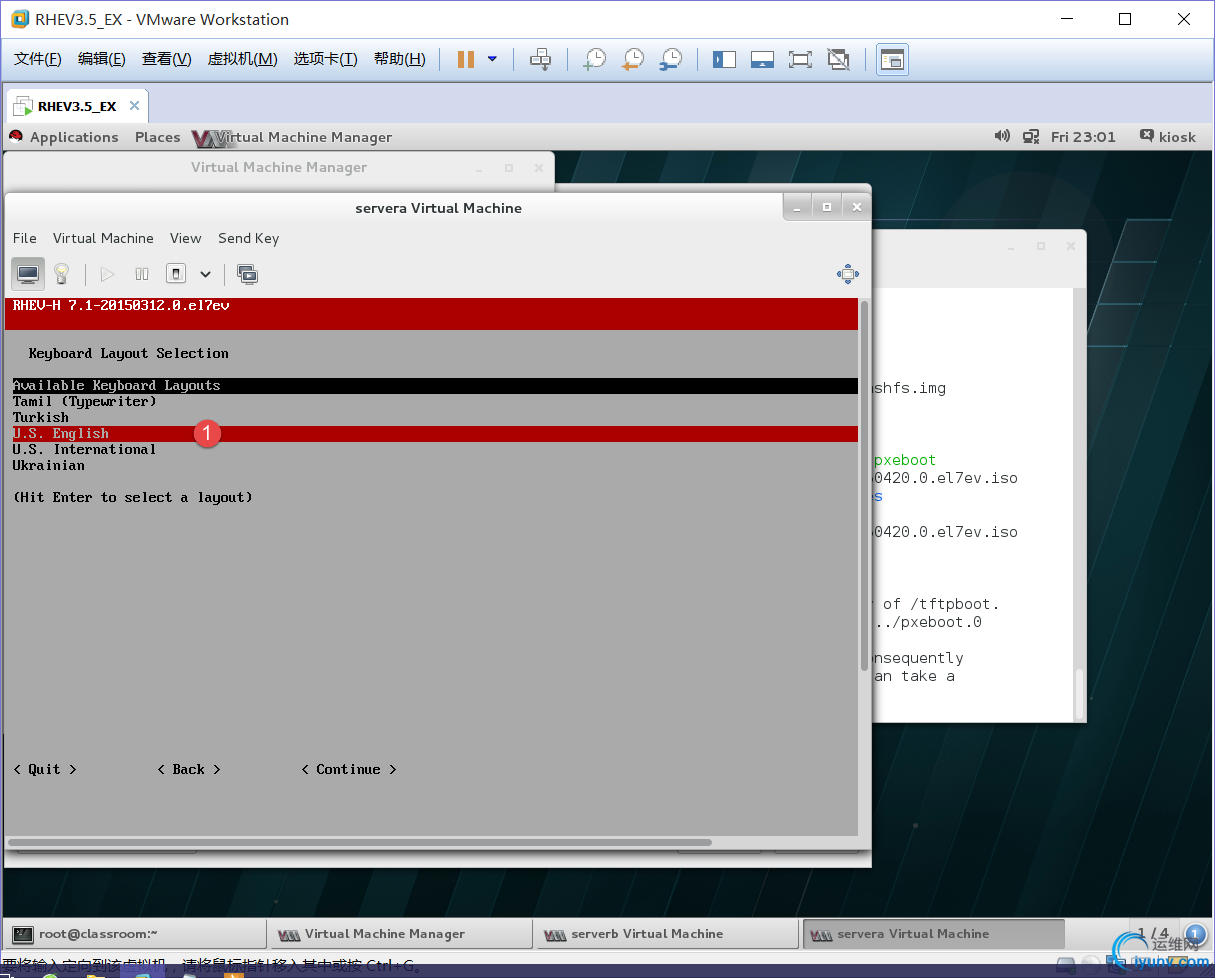Select the U.S. English keyboard layout
Screen dimensions: 1215x978
(x=435, y=434)
